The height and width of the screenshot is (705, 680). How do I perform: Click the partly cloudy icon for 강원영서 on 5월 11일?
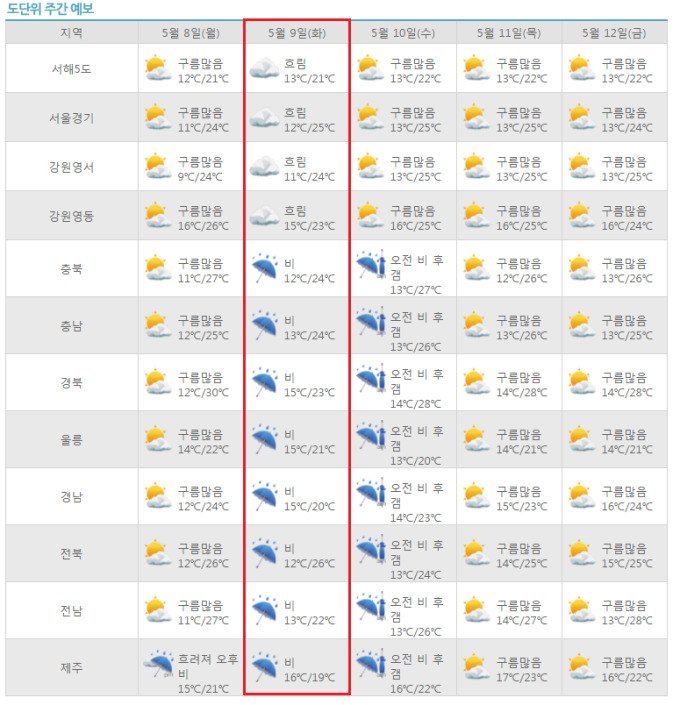[x=477, y=166]
